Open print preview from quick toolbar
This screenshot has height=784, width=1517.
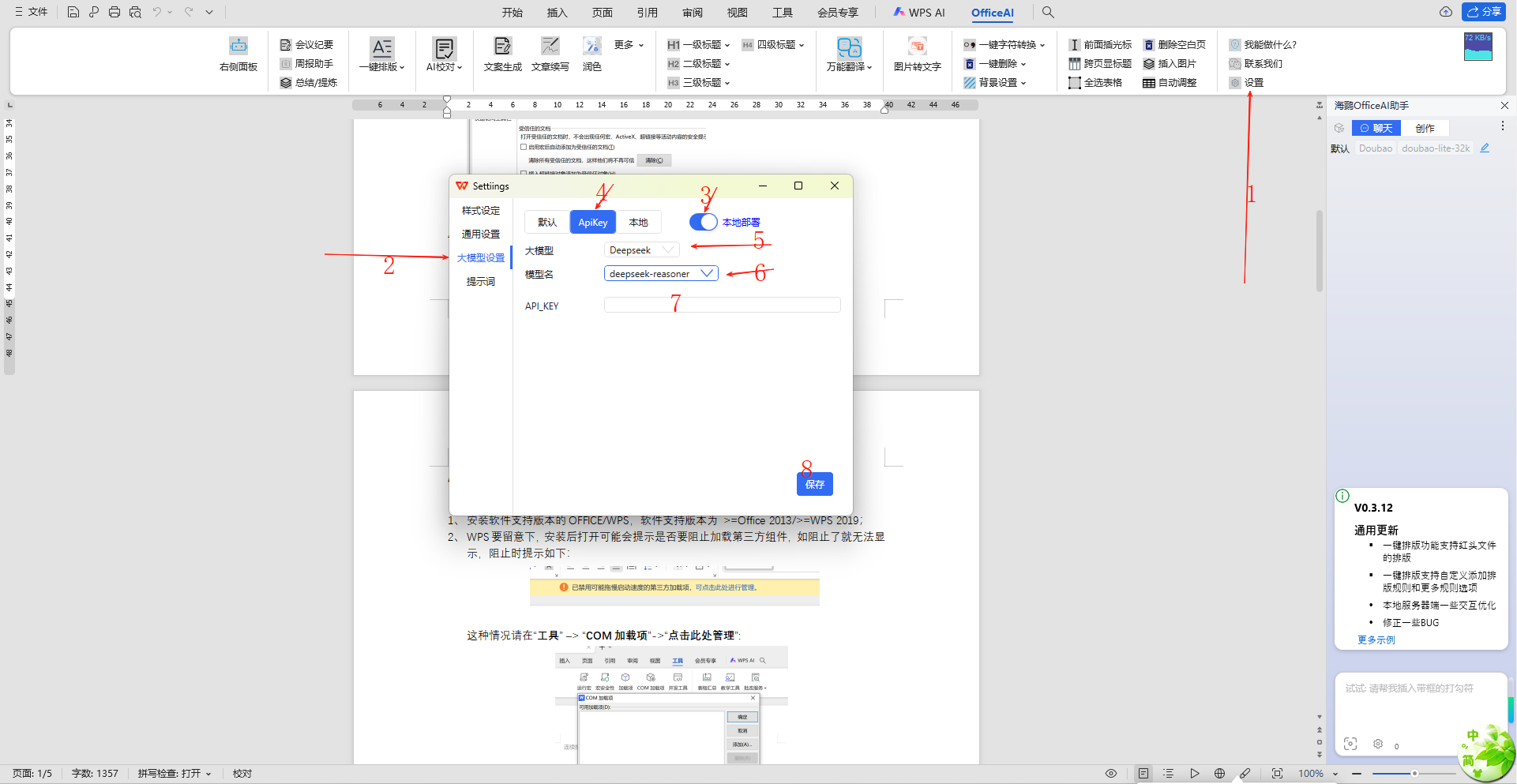[135, 12]
